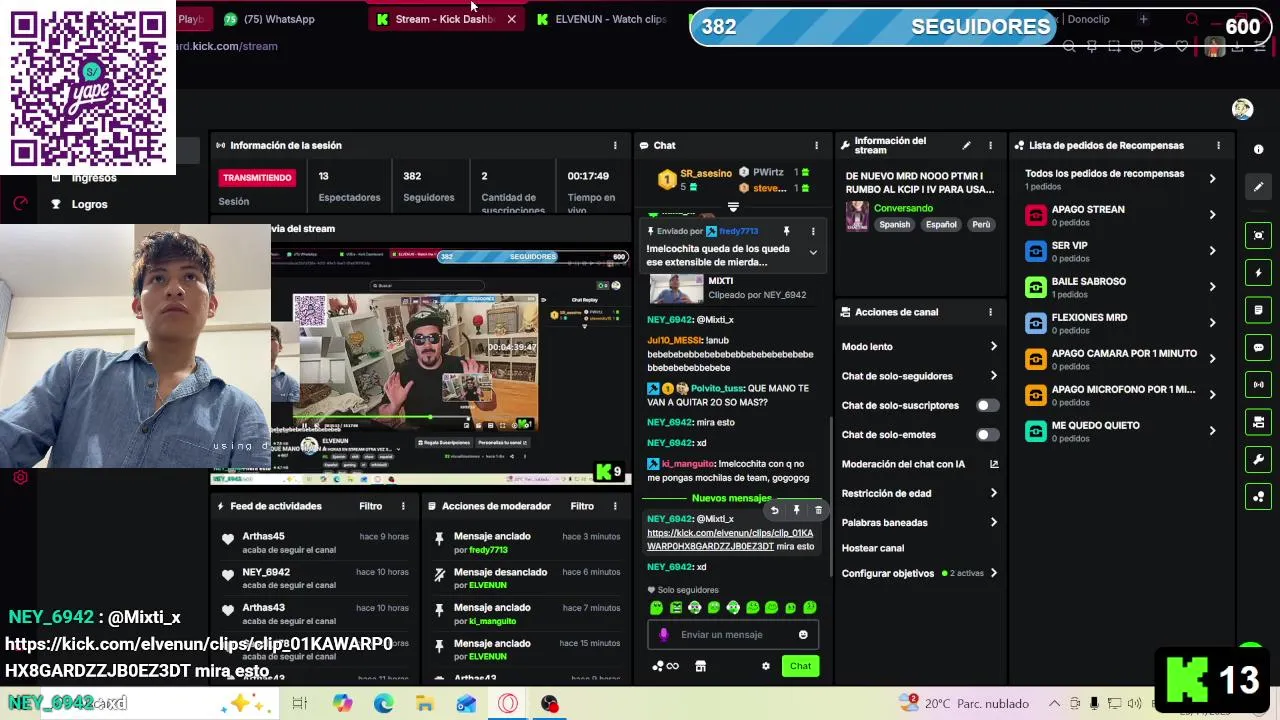Close the Stream - Kick Dashboard tab

coord(512,19)
